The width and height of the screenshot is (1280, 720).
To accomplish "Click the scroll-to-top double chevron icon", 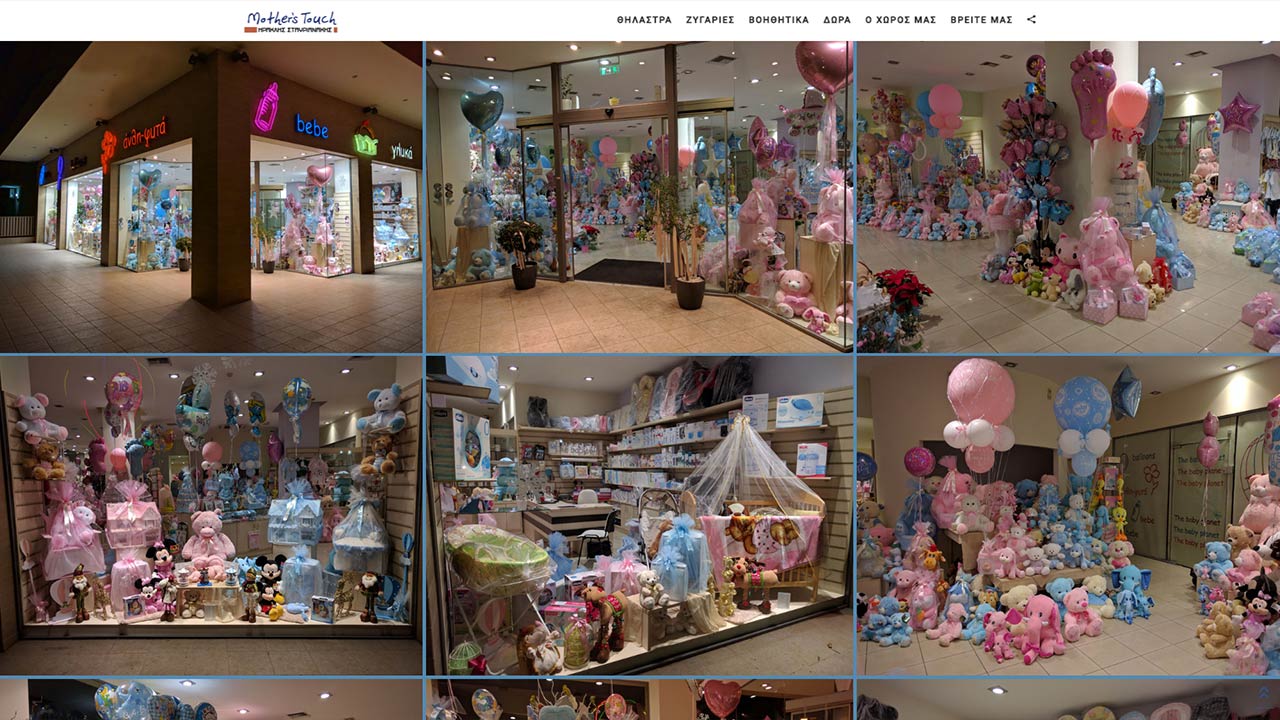I will pos(1264,692).
